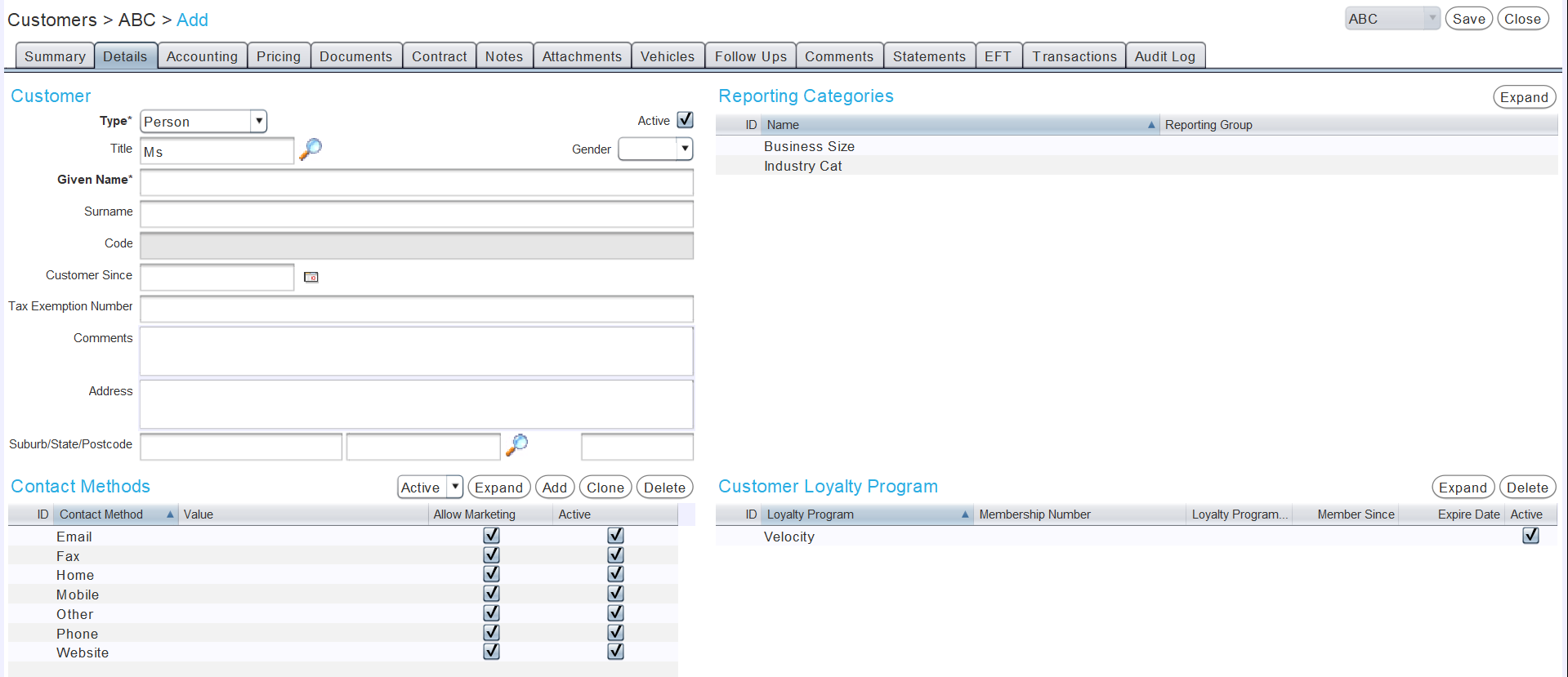The height and width of the screenshot is (677, 1568).
Task: Open the Title lookup magnifier icon
Action: click(x=310, y=149)
